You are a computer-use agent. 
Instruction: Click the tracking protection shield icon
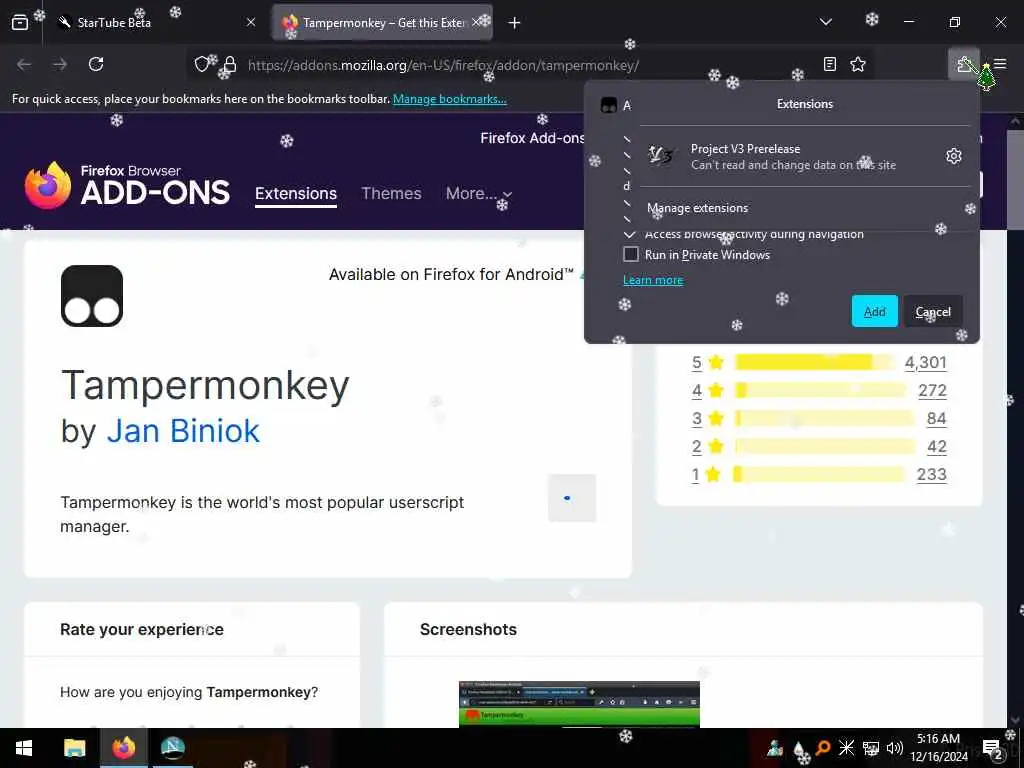(202, 64)
